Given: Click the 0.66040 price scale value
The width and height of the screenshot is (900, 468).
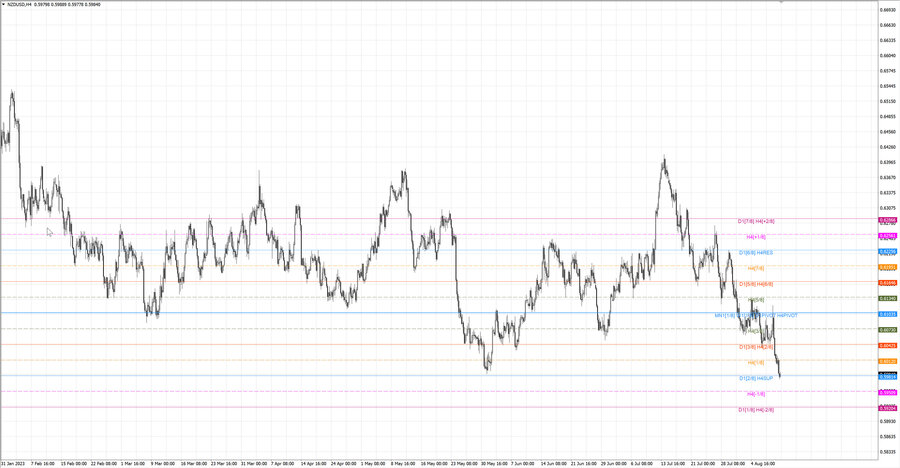Looking at the screenshot, I should point(888,56).
